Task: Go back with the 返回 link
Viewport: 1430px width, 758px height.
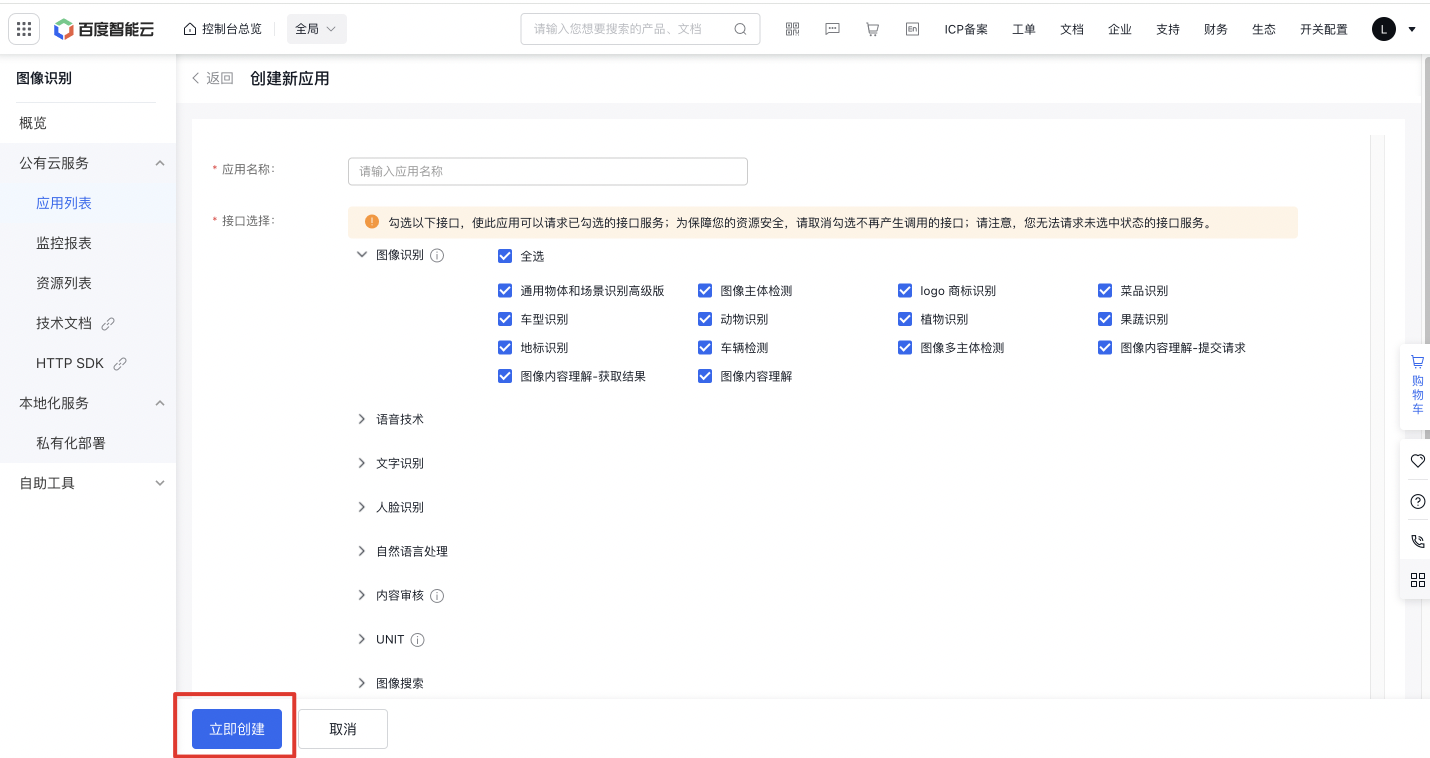Action: 212,78
